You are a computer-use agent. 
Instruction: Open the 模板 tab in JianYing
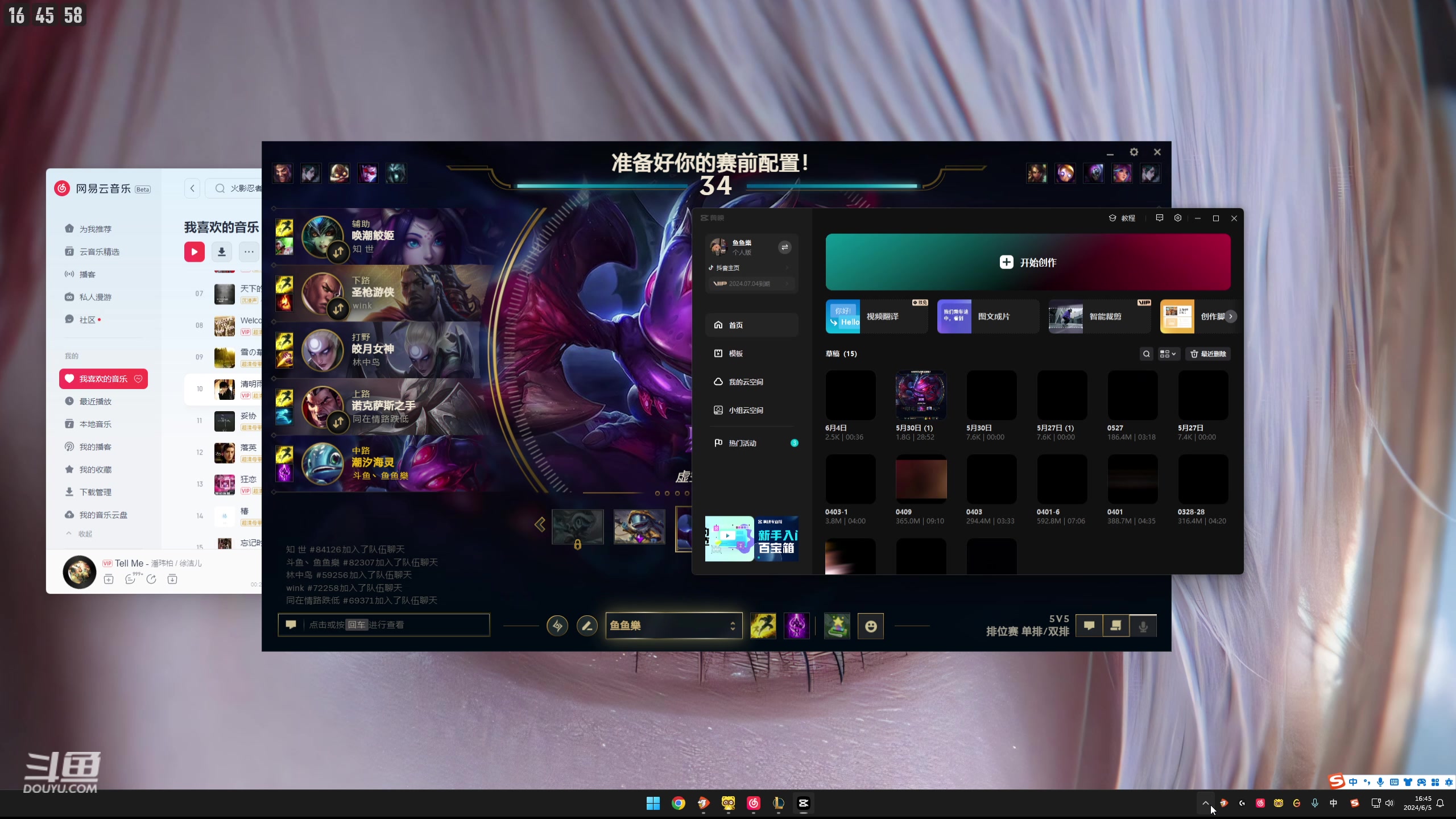[752, 353]
